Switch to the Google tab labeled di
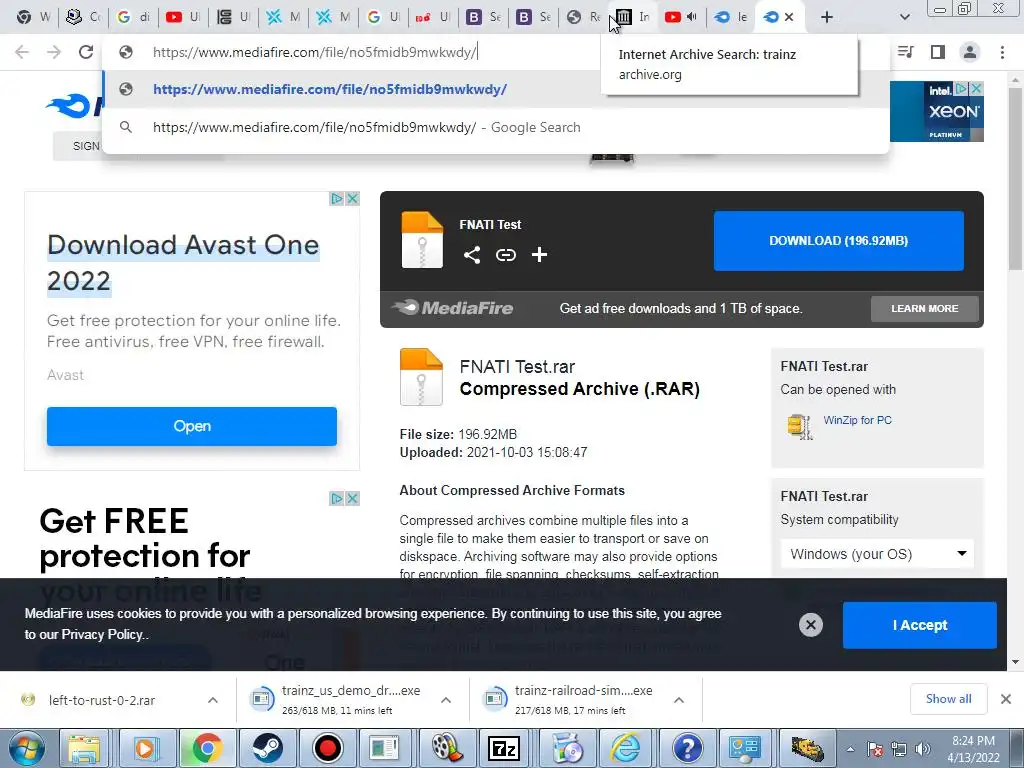 pyautogui.click(x=133, y=17)
